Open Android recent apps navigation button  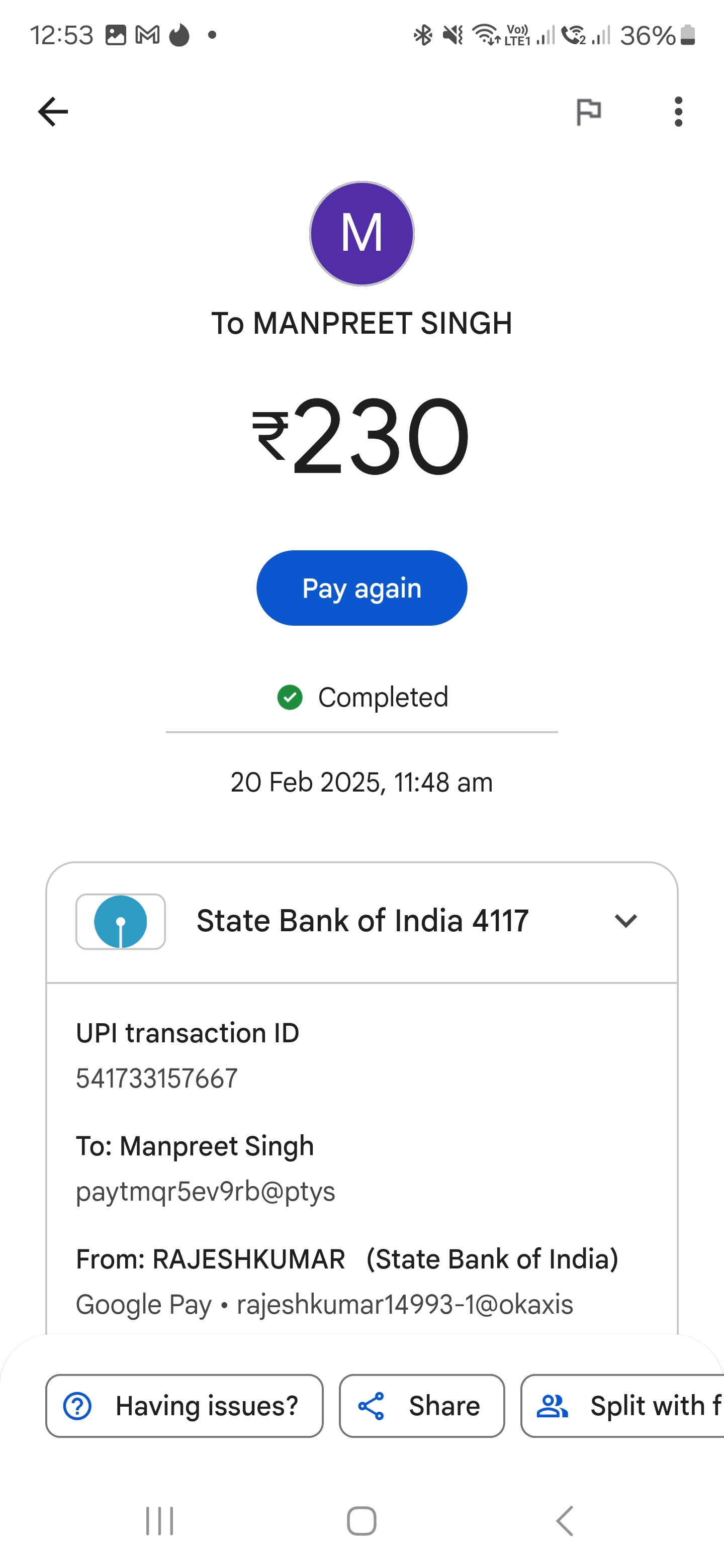tap(159, 1521)
